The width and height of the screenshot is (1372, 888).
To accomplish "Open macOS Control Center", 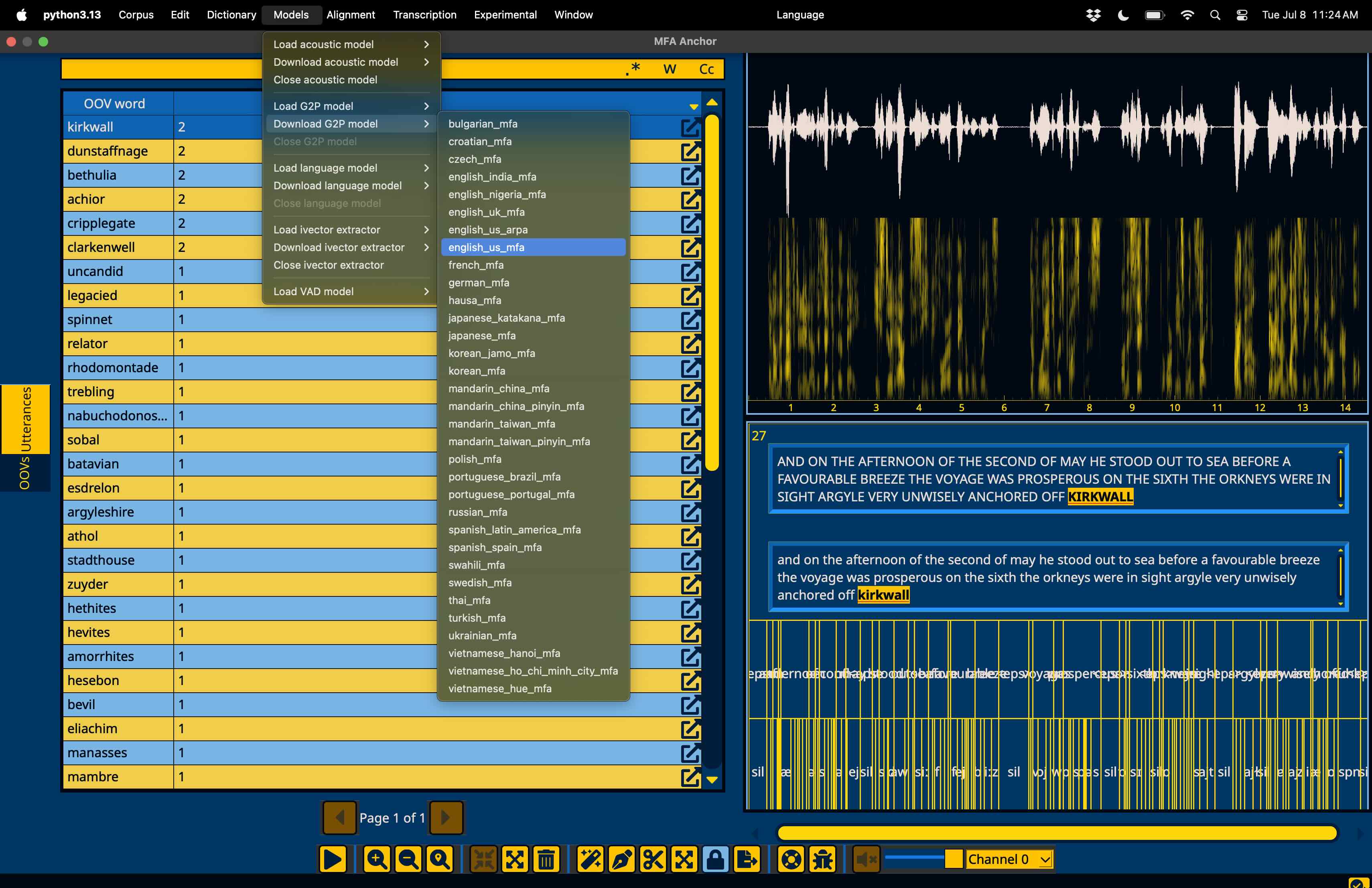I will (1242, 15).
